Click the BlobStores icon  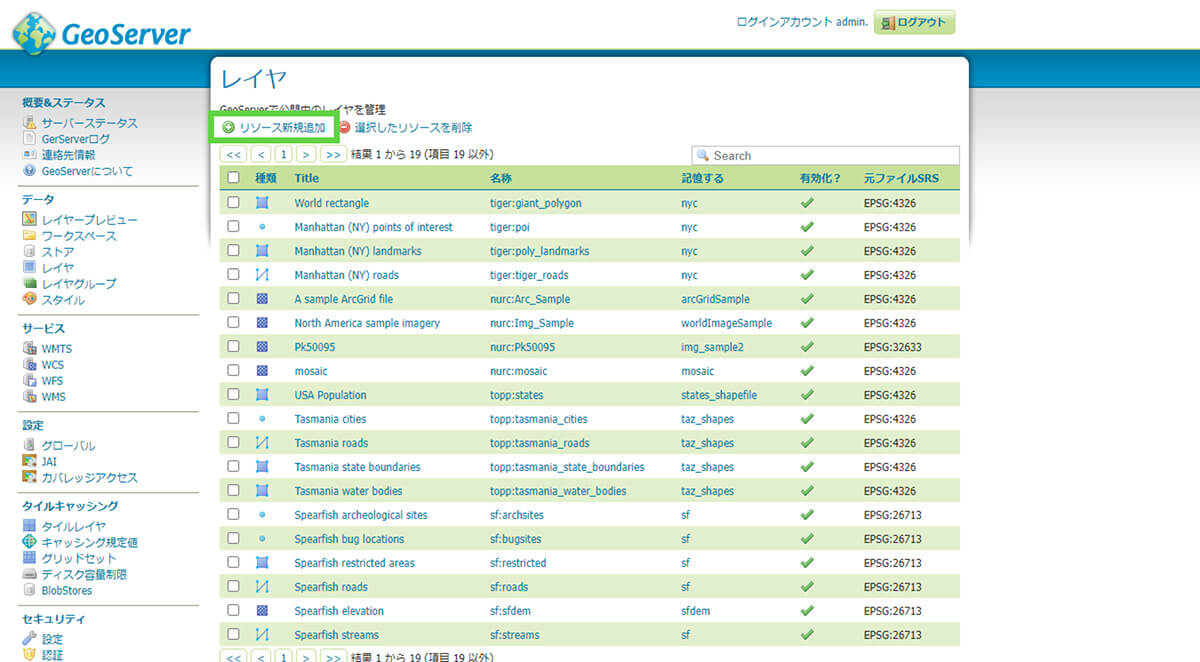click(30, 591)
